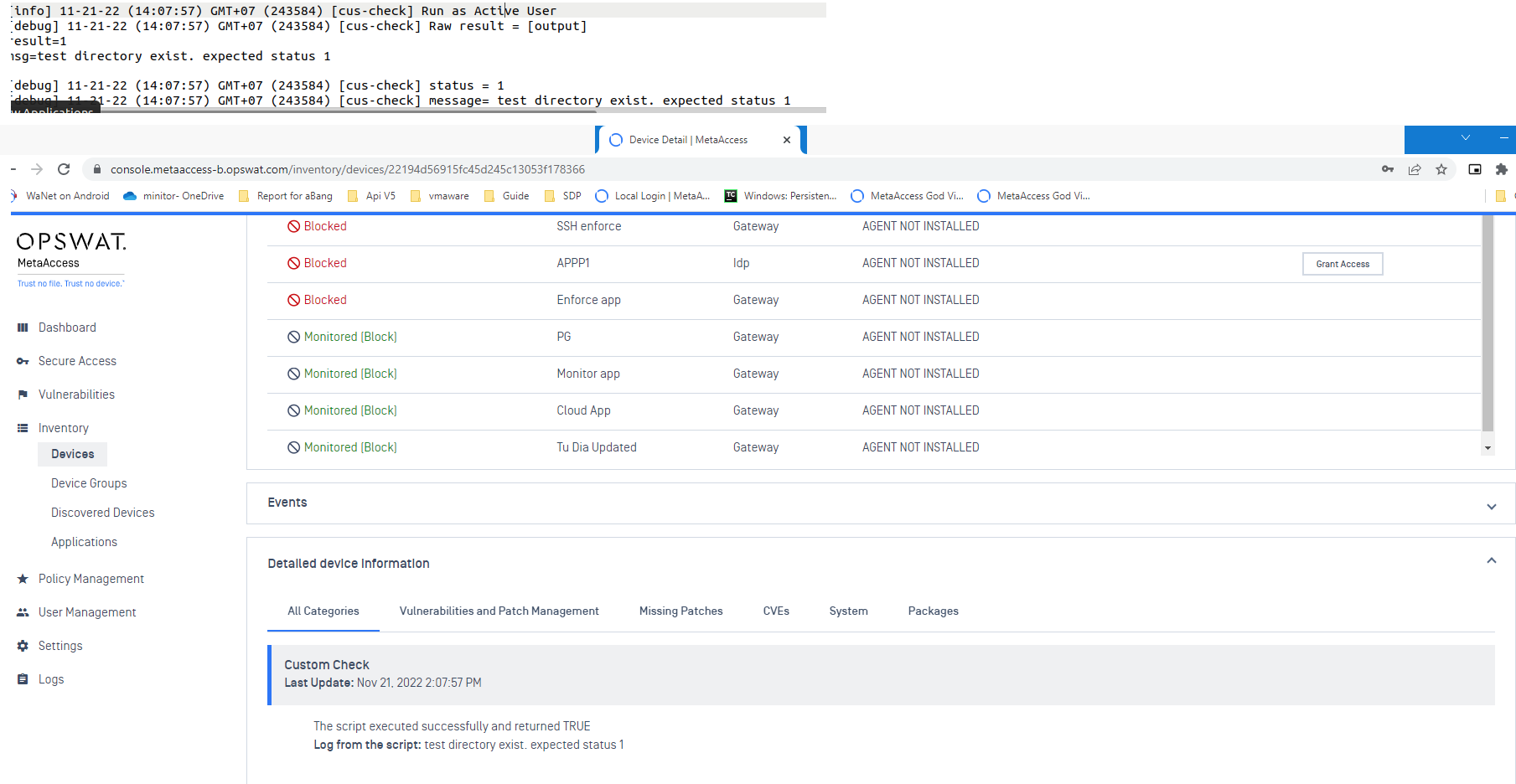Click monitored icon on Monitor app row
This screenshot has height=784, width=1516.
294,374
